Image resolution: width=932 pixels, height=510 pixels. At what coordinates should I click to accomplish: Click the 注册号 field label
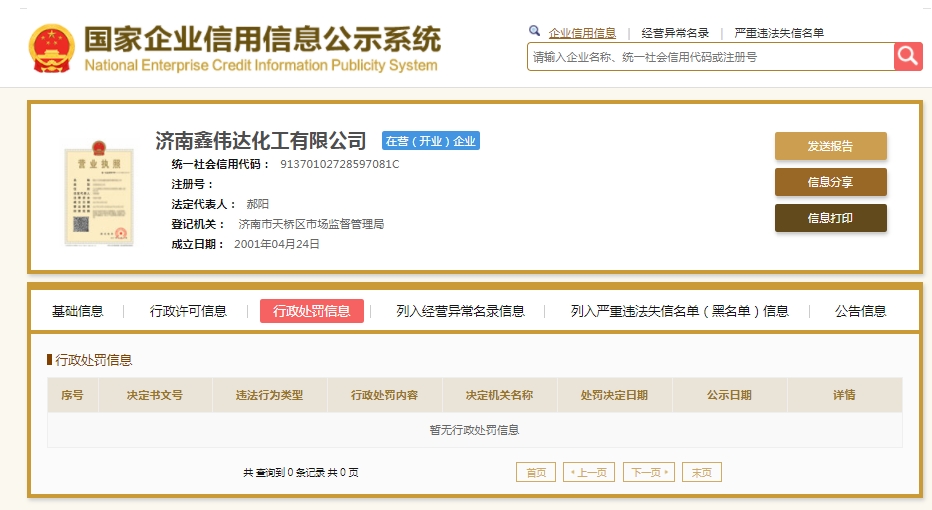[191, 184]
